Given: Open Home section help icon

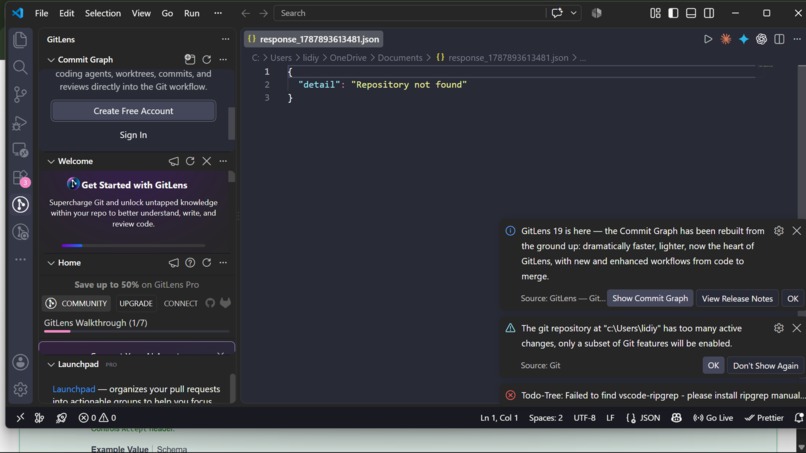Looking at the screenshot, I should [x=190, y=263].
